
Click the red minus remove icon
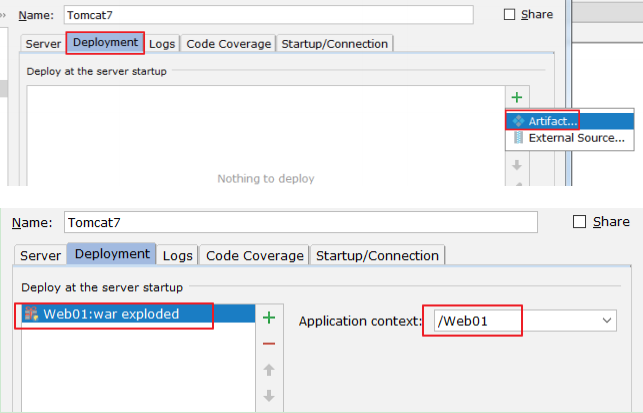point(269,344)
